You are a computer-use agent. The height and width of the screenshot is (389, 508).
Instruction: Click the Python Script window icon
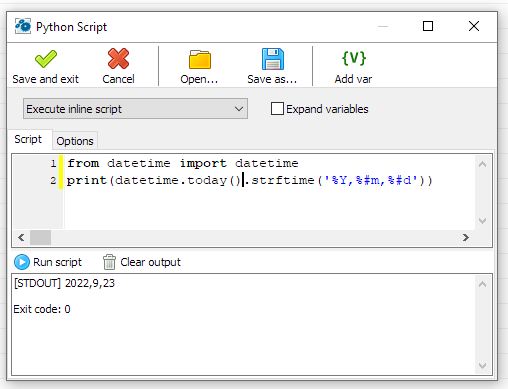coord(23,26)
